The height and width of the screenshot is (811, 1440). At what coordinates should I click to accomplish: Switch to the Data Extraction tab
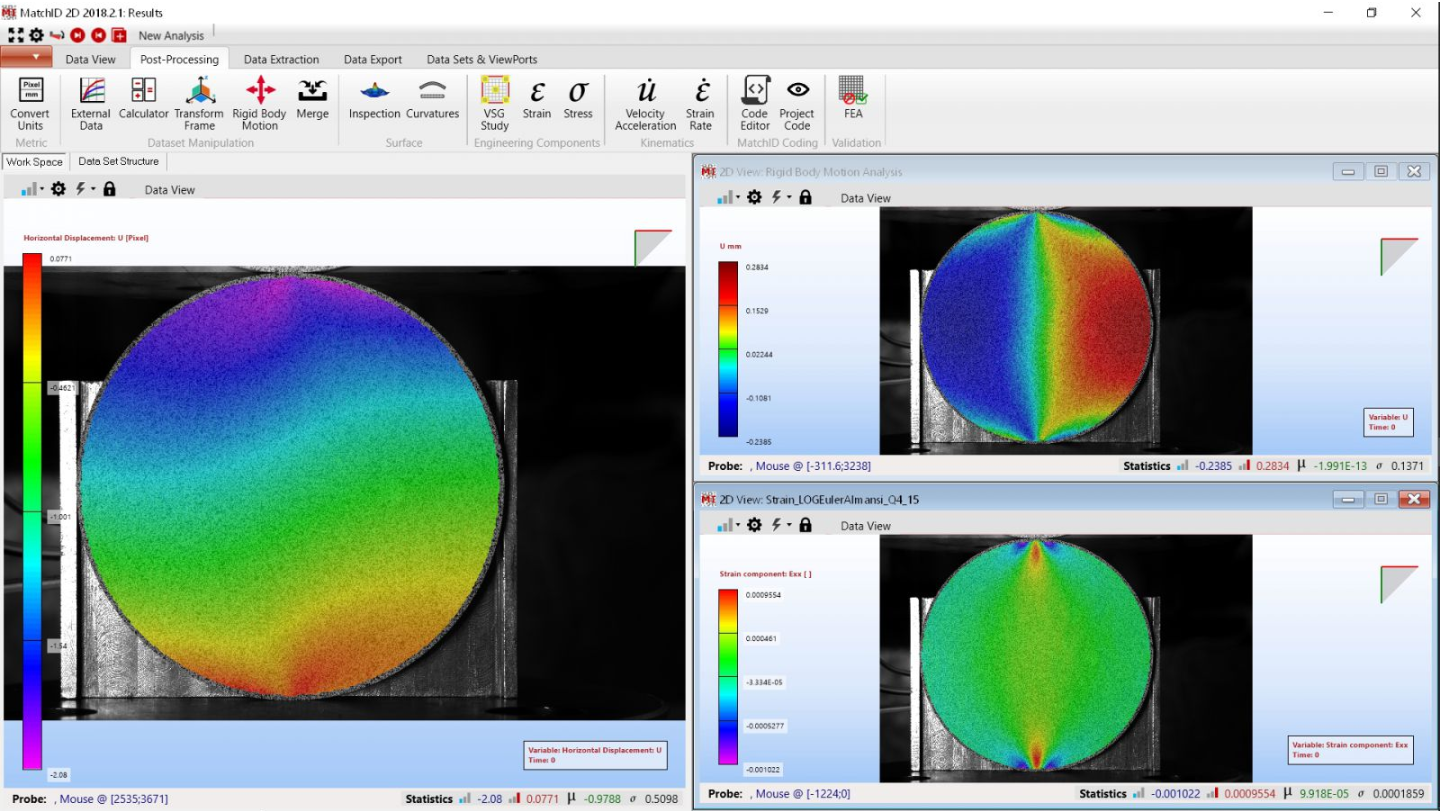click(281, 59)
